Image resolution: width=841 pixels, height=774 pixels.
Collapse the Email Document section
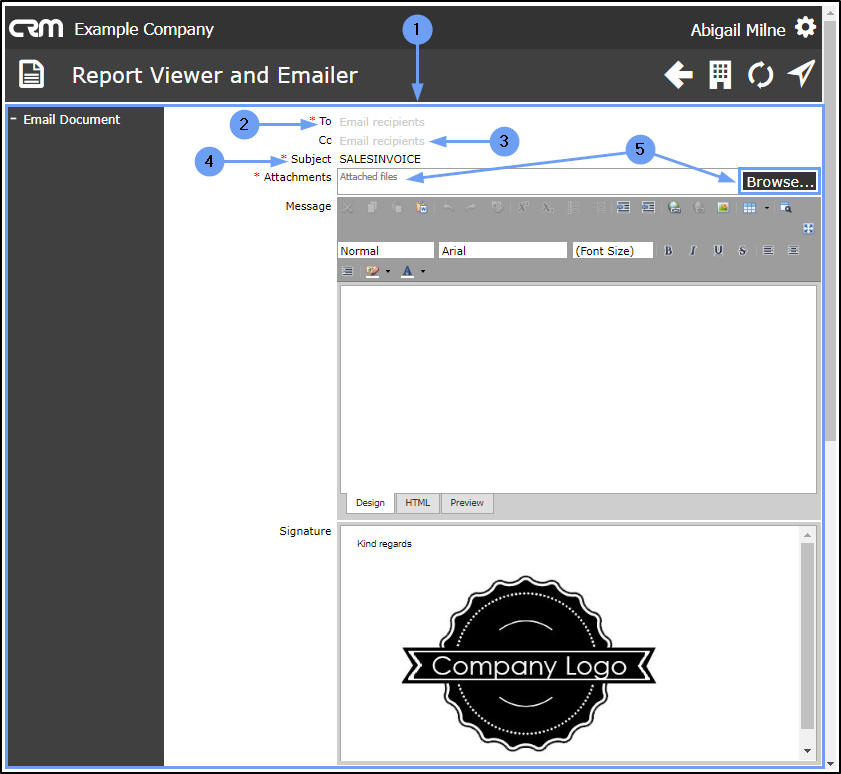coord(13,119)
